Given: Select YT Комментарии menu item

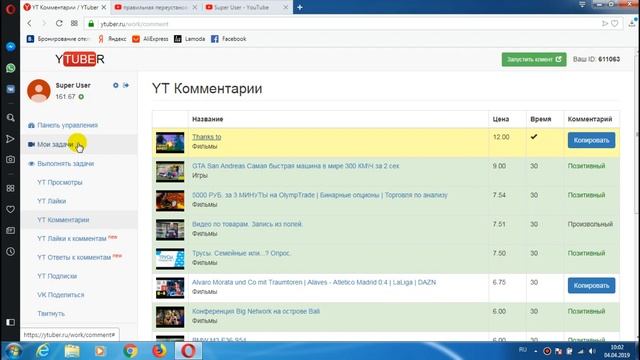Looking at the screenshot, I should [x=63, y=220].
